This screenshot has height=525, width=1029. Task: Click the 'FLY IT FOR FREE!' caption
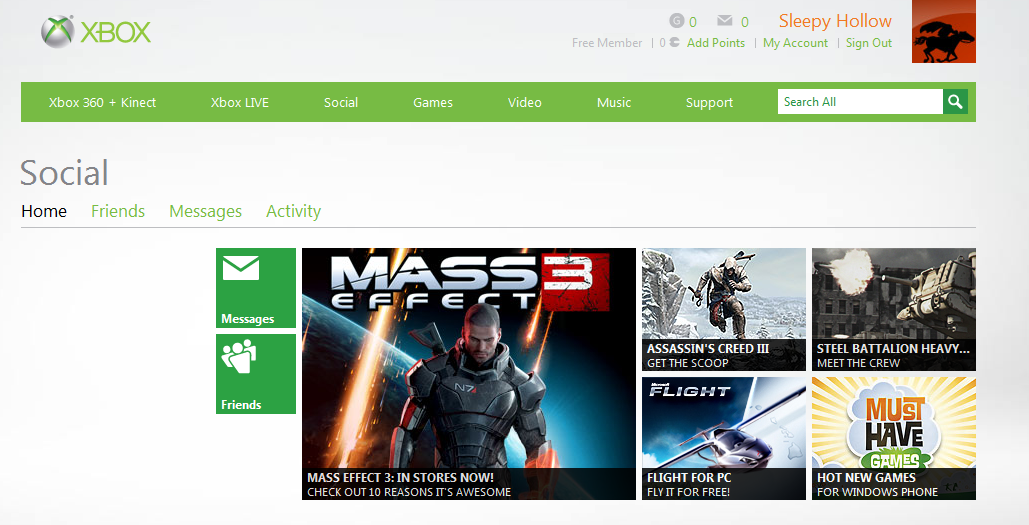click(x=688, y=492)
